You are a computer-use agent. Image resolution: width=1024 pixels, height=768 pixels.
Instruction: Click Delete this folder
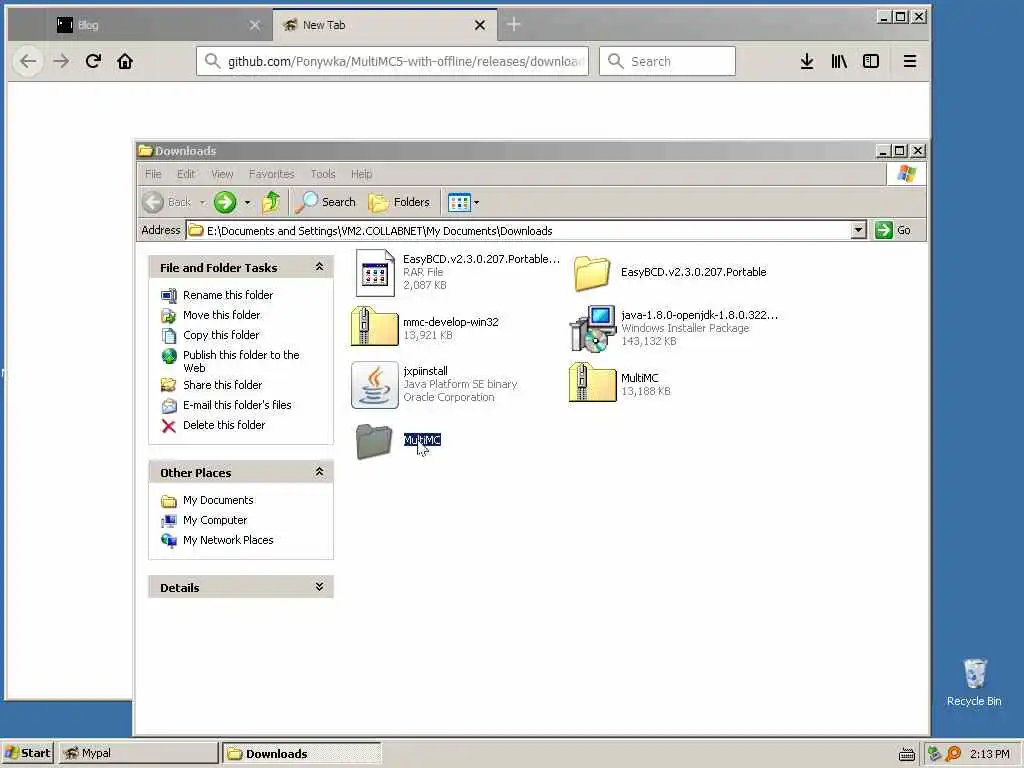tap(224, 425)
